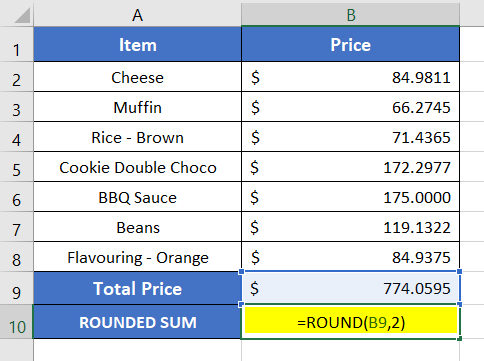Click the 172.2977 price cell

(x=350, y=167)
